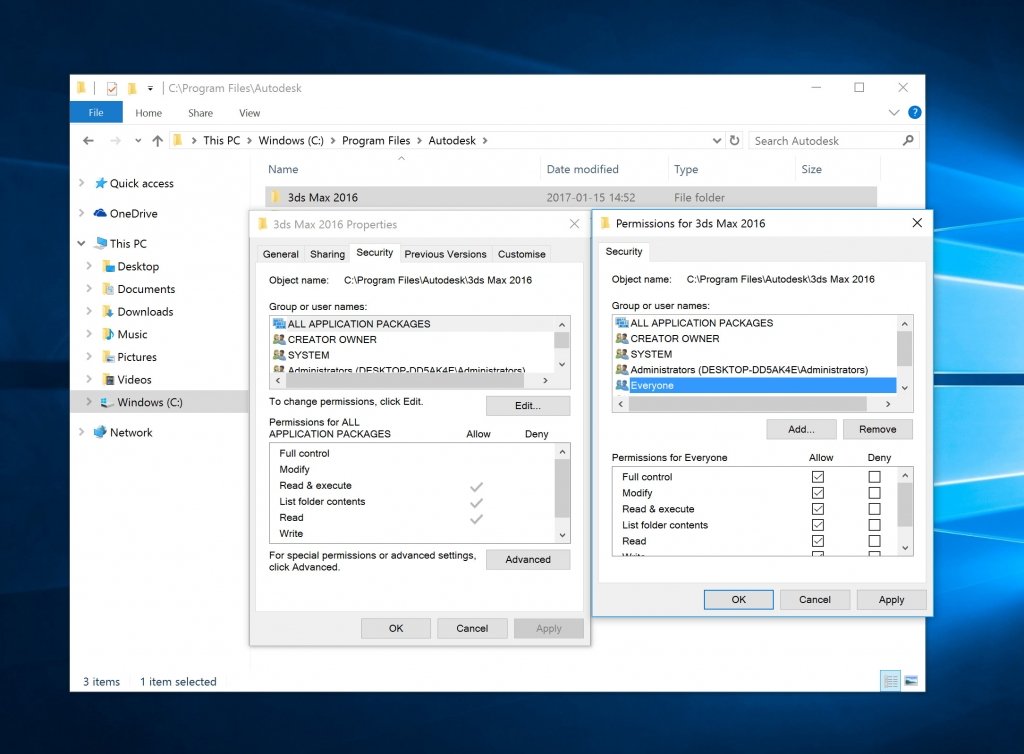Click Apply in Permissions dialog
Image resolution: width=1024 pixels, height=754 pixels.
[891, 599]
